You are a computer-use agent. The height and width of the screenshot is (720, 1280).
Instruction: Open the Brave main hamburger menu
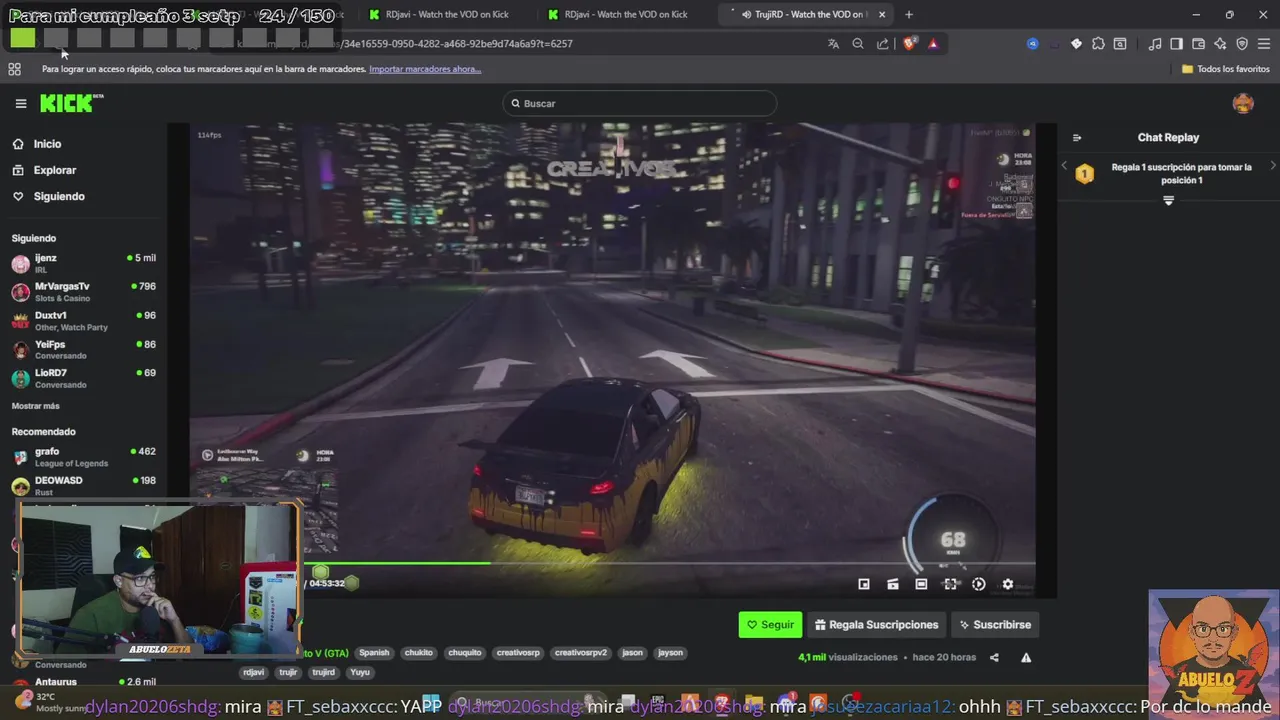1264,44
